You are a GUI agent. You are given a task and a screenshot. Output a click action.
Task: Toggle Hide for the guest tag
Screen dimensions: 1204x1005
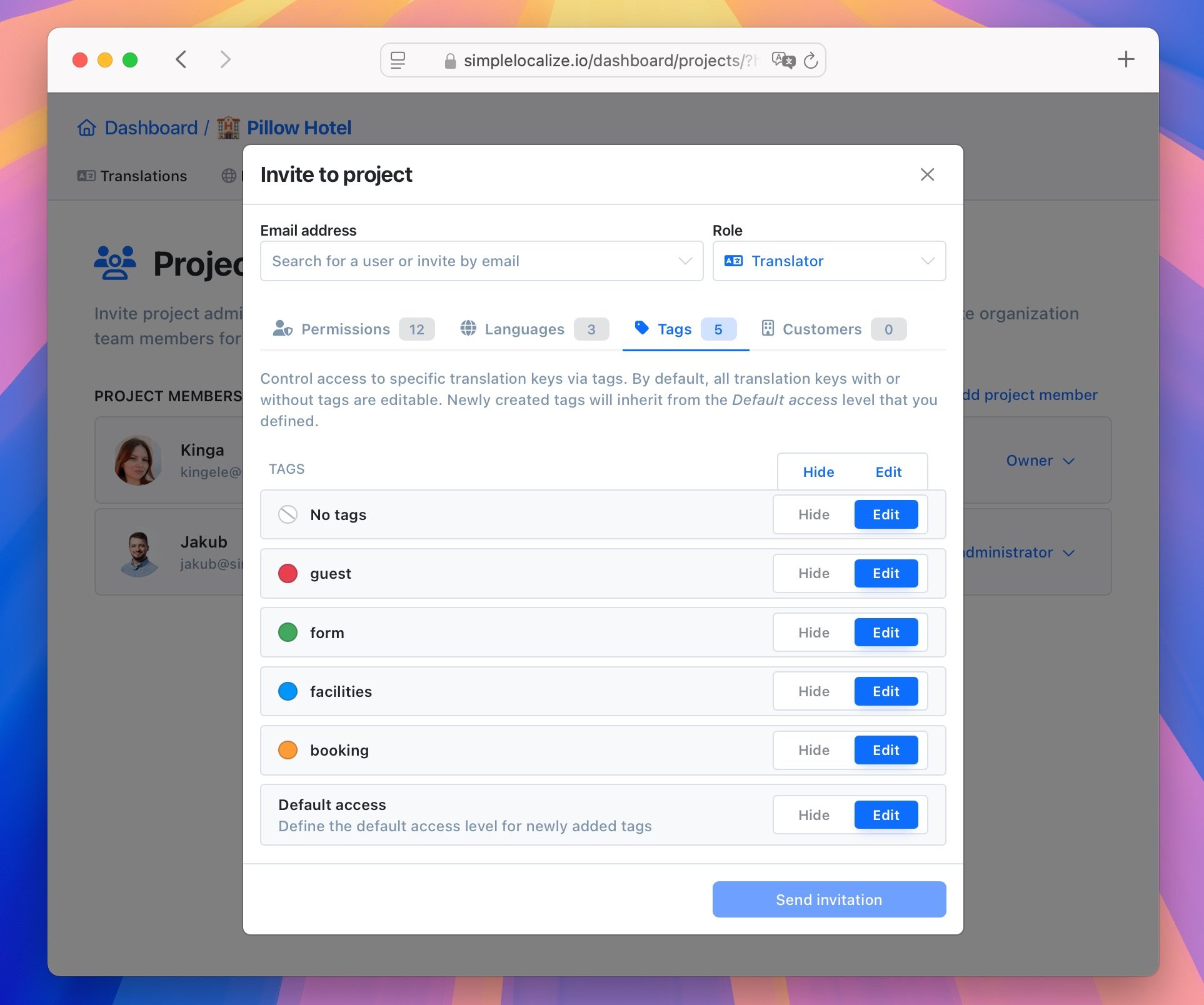tap(813, 573)
